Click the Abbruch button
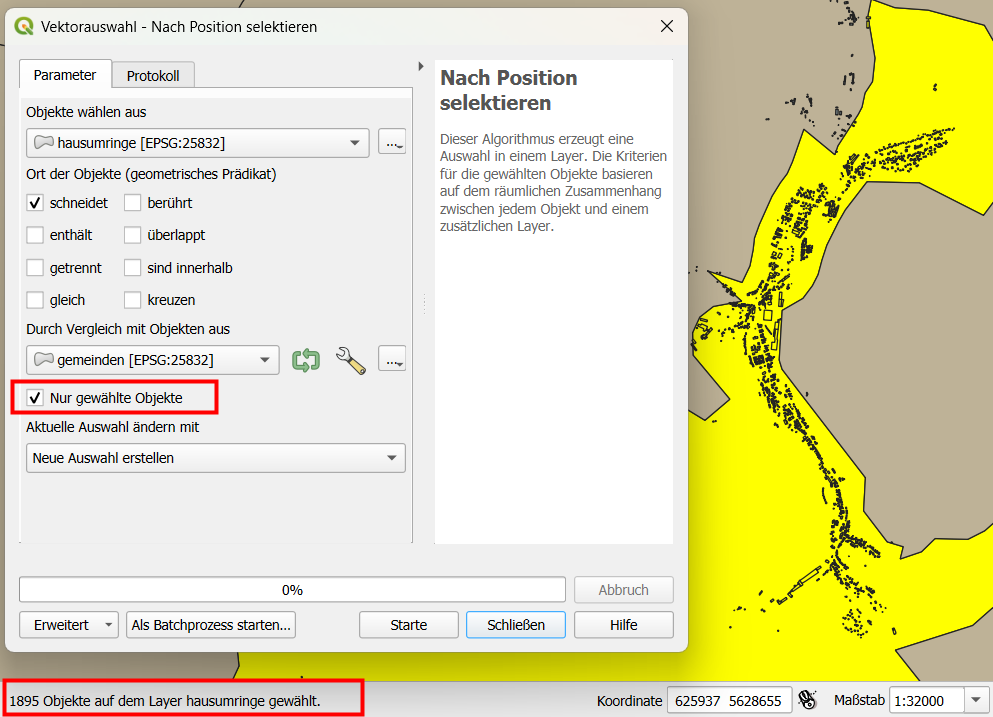Image resolution: width=993 pixels, height=717 pixels. point(623,590)
